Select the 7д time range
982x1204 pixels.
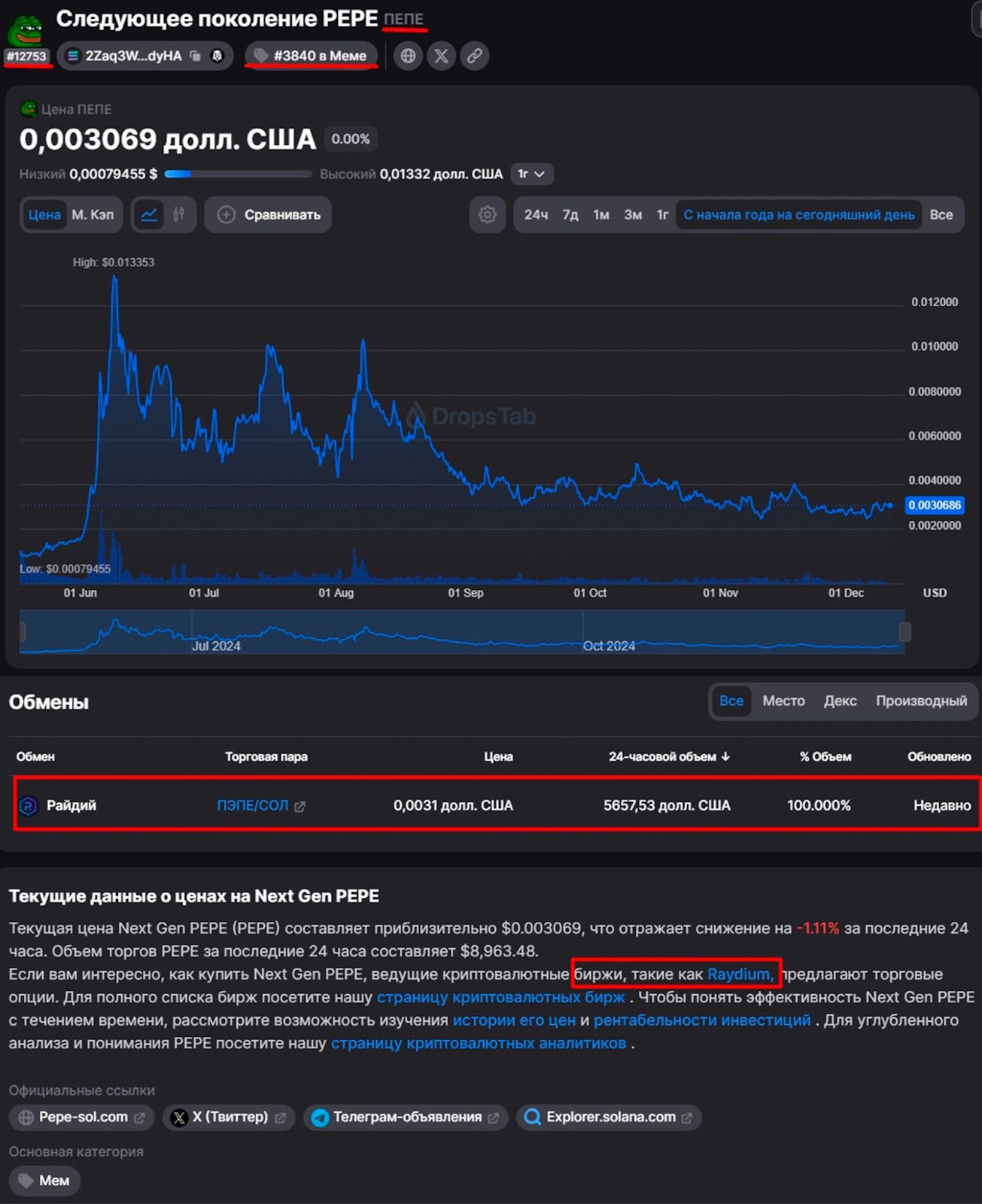coord(570,214)
